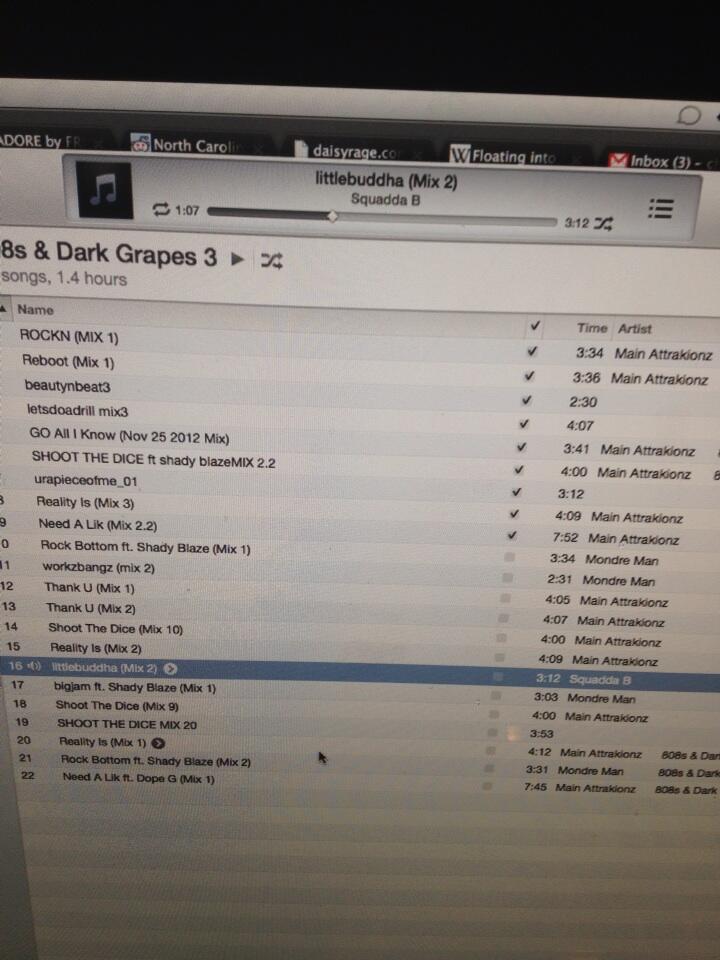Uncheck beautynbeat3 checkbox
Viewport: 720px width, 960px height.
pyautogui.click(x=527, y=400)
